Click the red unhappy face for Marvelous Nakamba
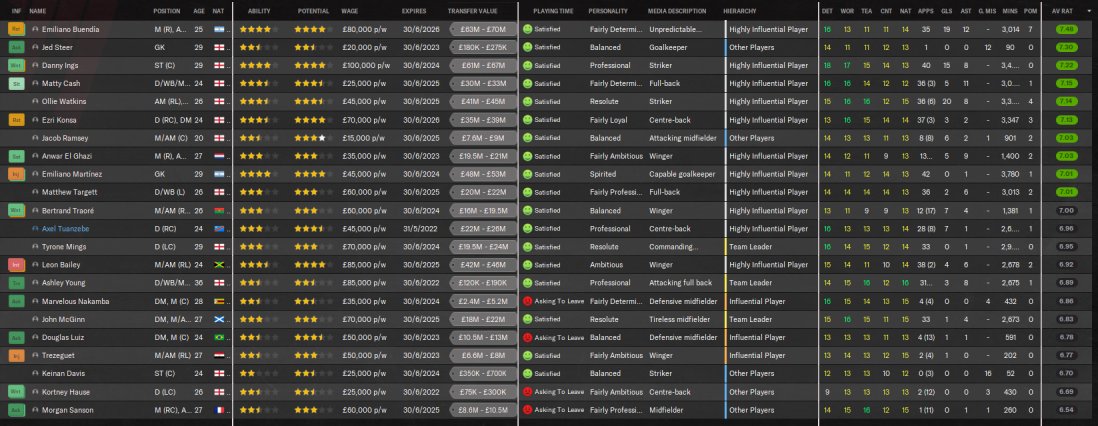Image resolution: width=1098 pixels, height=426 pixels. point(527,301)
